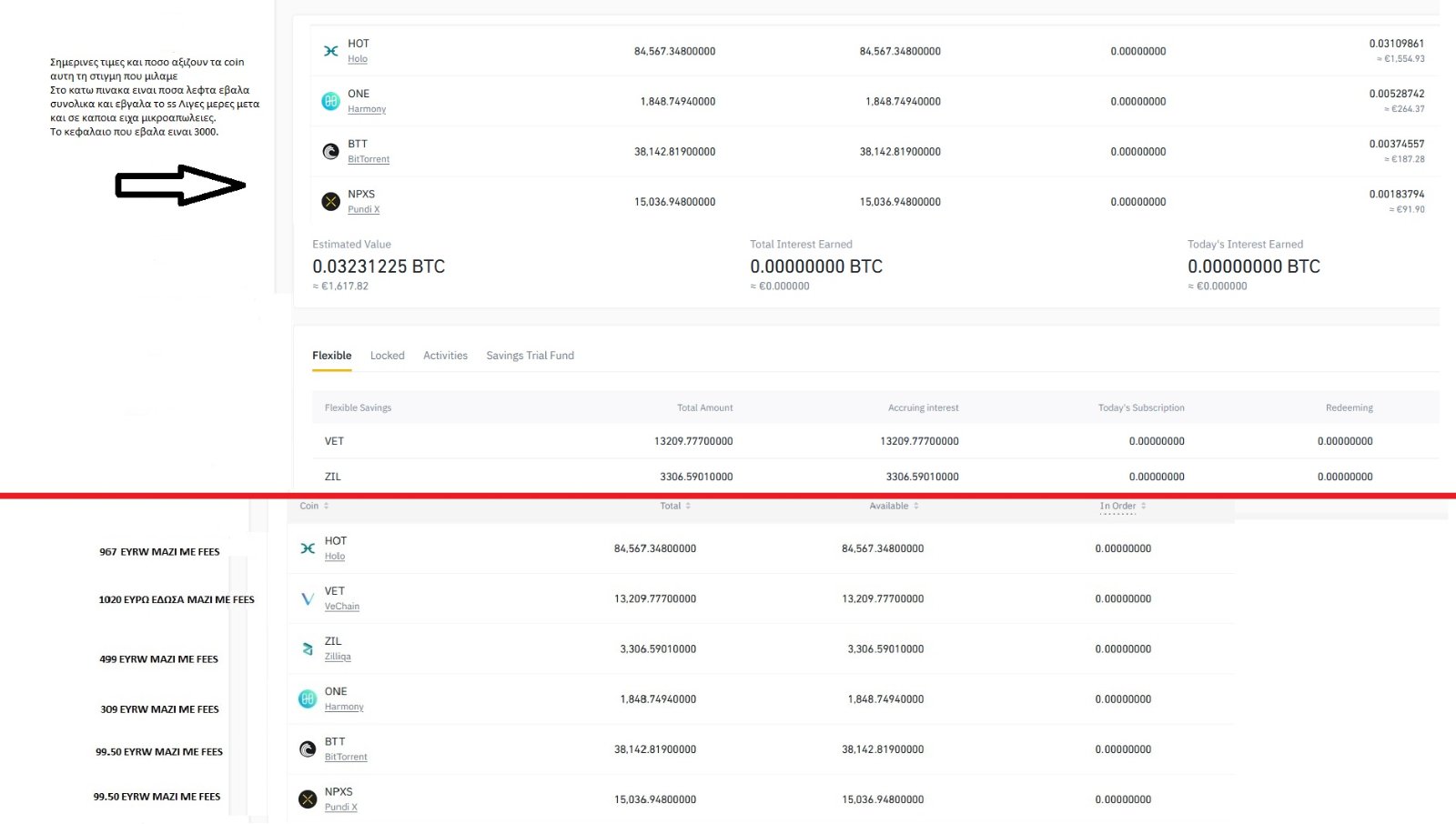Open the BitTorrent link in top table

[x=369, y=159]
